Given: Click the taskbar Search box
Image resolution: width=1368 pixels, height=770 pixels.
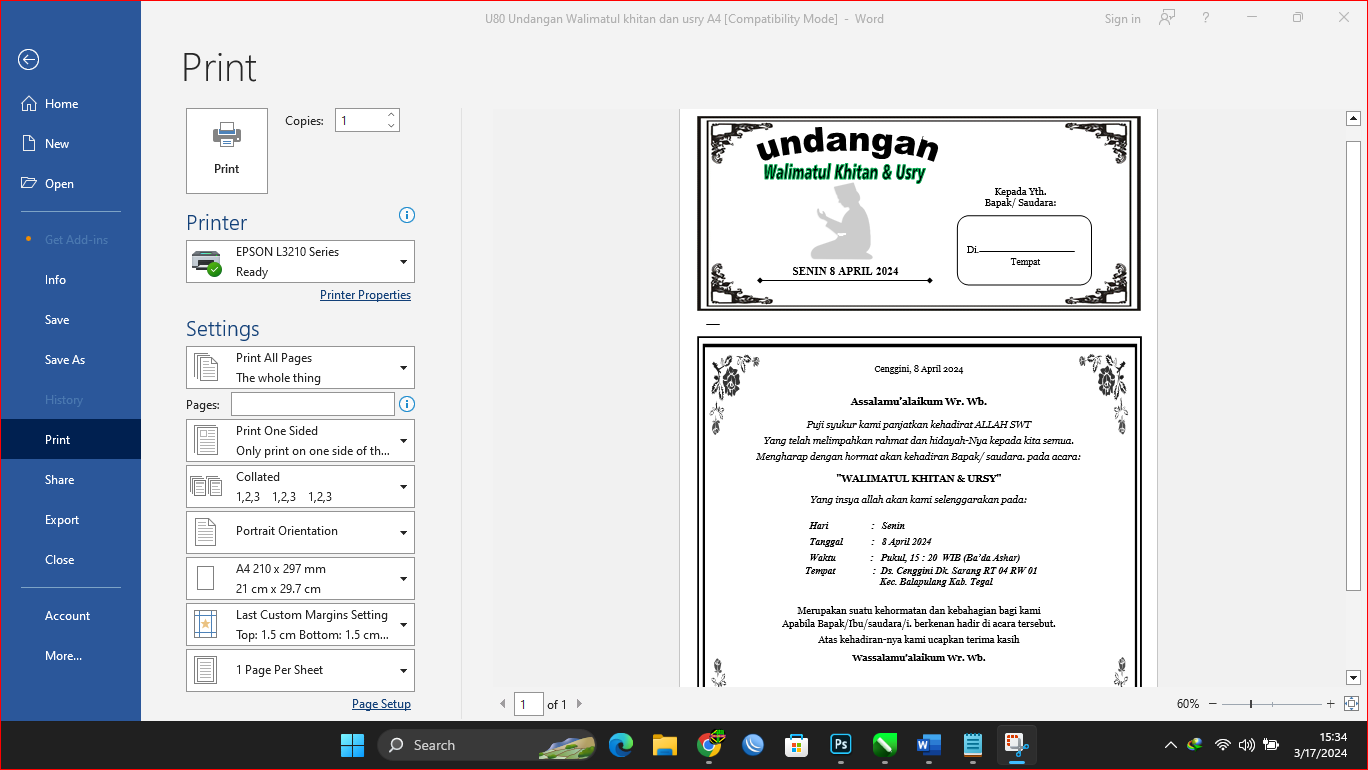Looking at the screenshot, I should tap(486, 745).
